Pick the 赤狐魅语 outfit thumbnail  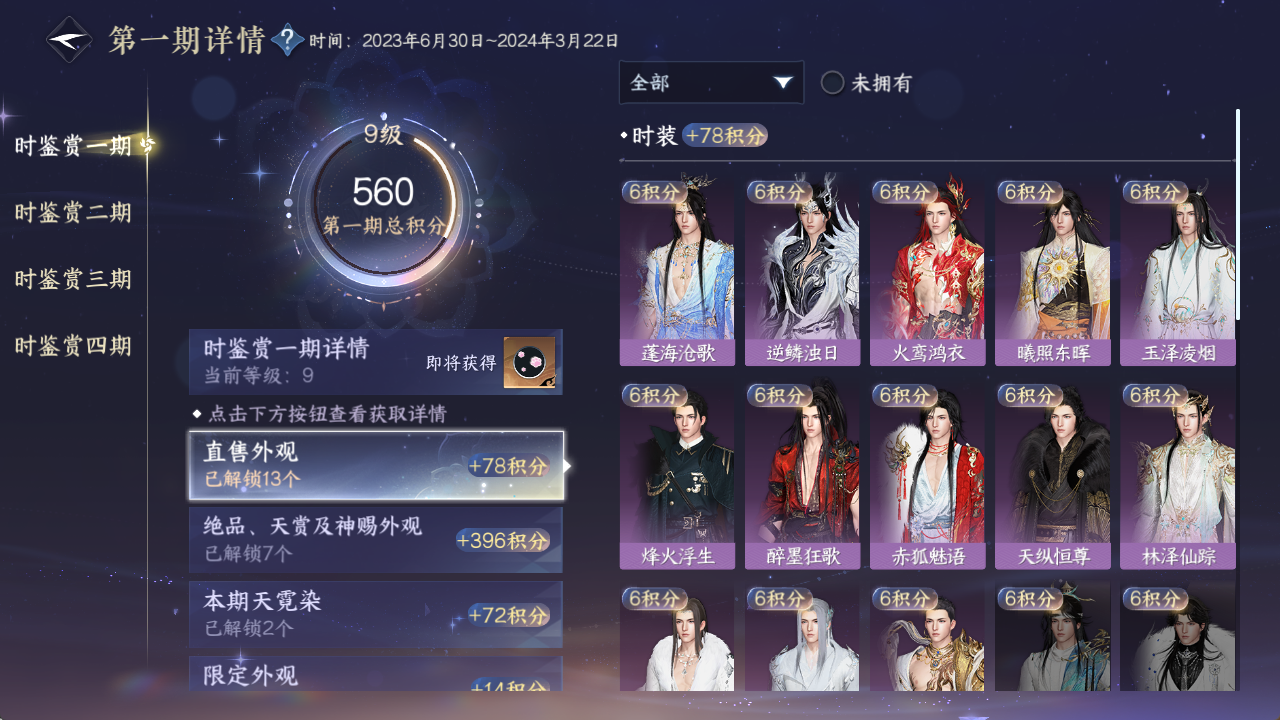(927, 477)
